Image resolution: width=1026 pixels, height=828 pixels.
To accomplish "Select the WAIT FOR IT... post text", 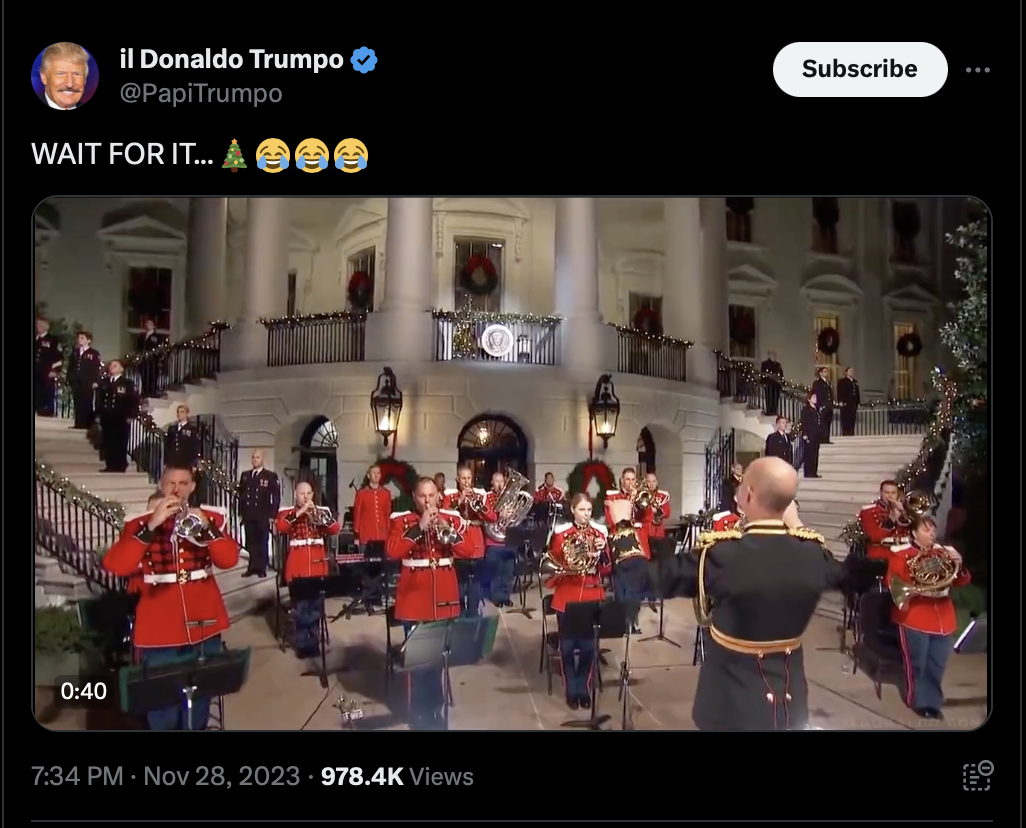I will click(x=122, y=154).
